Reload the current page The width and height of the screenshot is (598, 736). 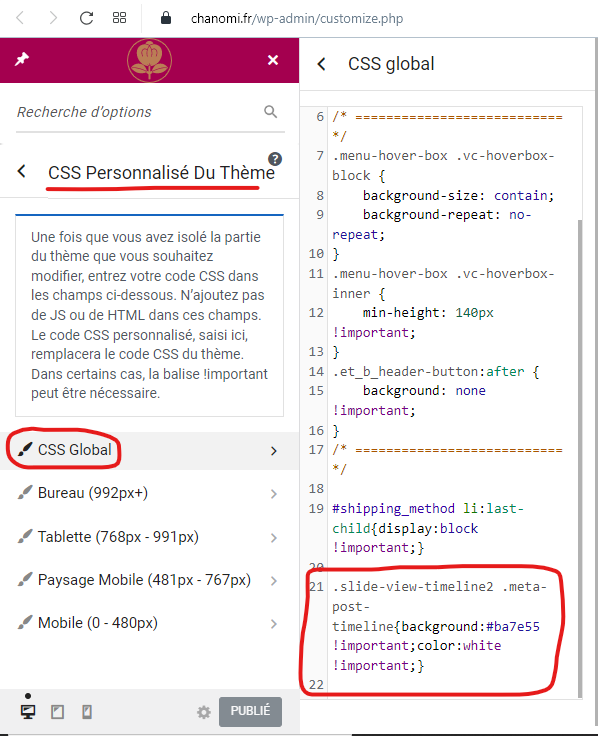[x=86, y=18]
